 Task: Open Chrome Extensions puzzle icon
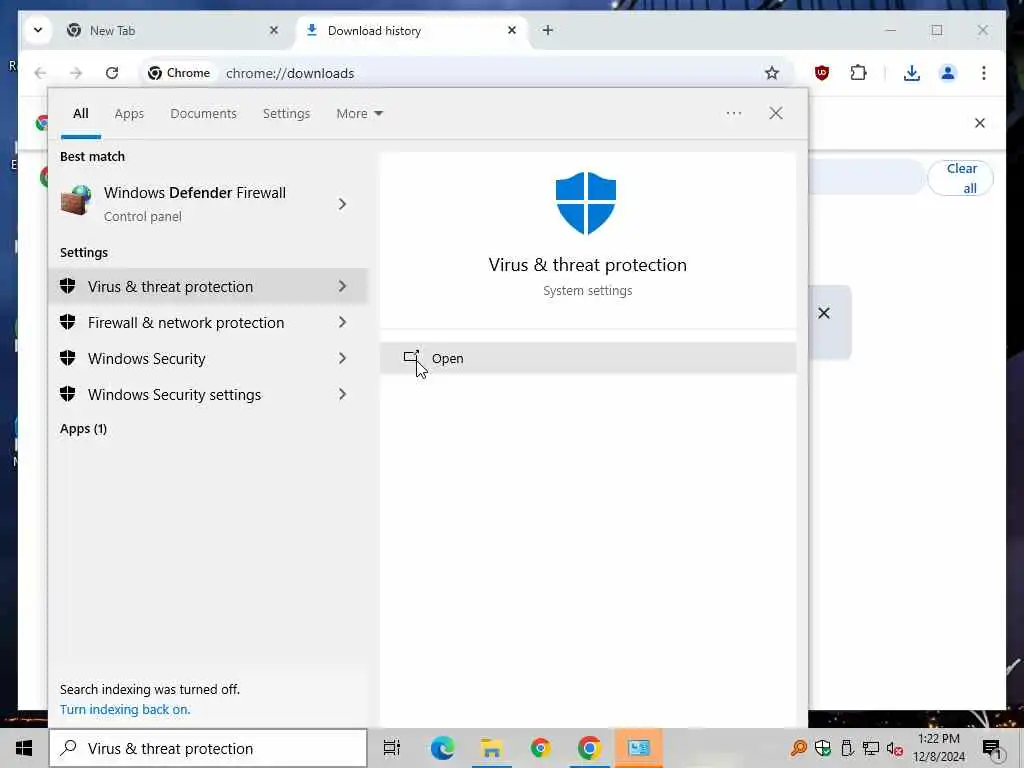(858, 73)
